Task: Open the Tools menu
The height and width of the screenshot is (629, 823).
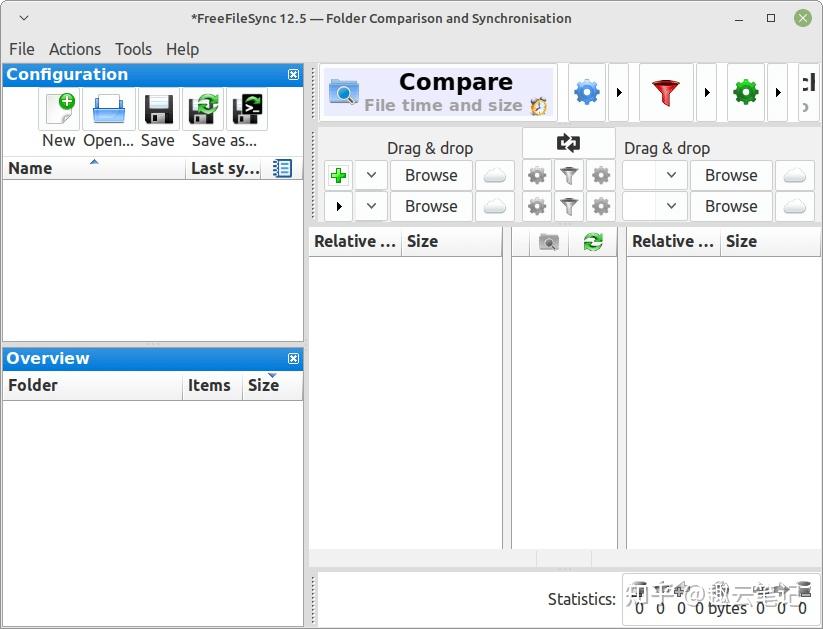Action: pos(133,49)
